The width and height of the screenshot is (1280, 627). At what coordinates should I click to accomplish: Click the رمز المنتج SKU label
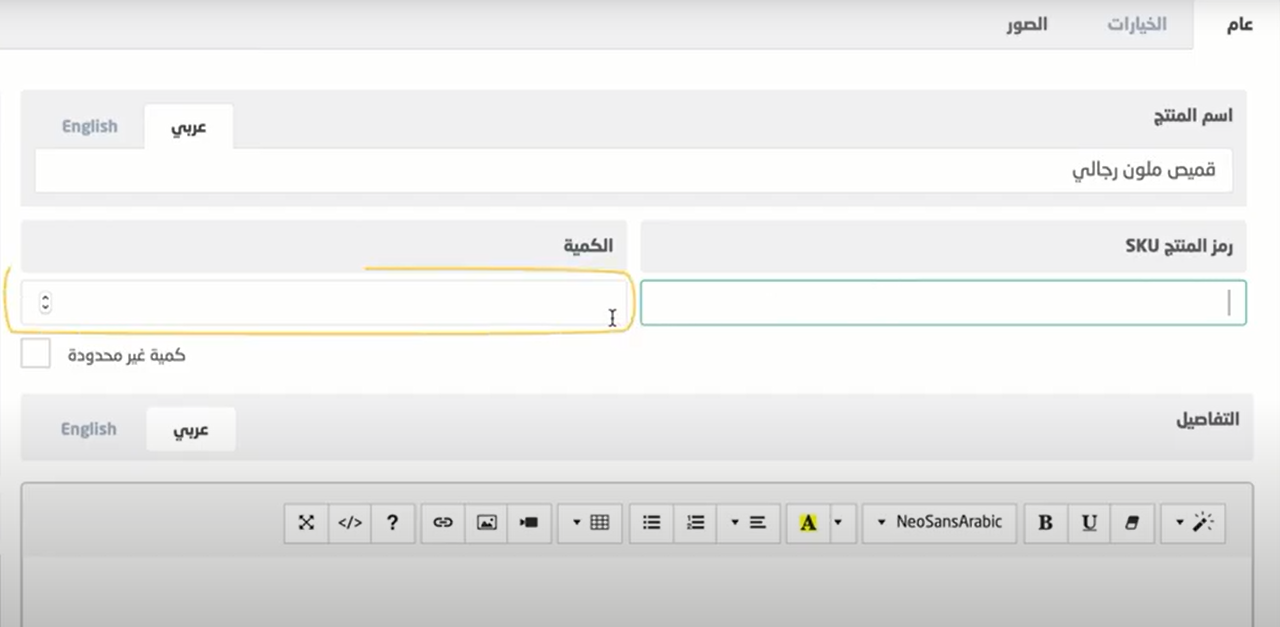click(x=1179, y=246)
